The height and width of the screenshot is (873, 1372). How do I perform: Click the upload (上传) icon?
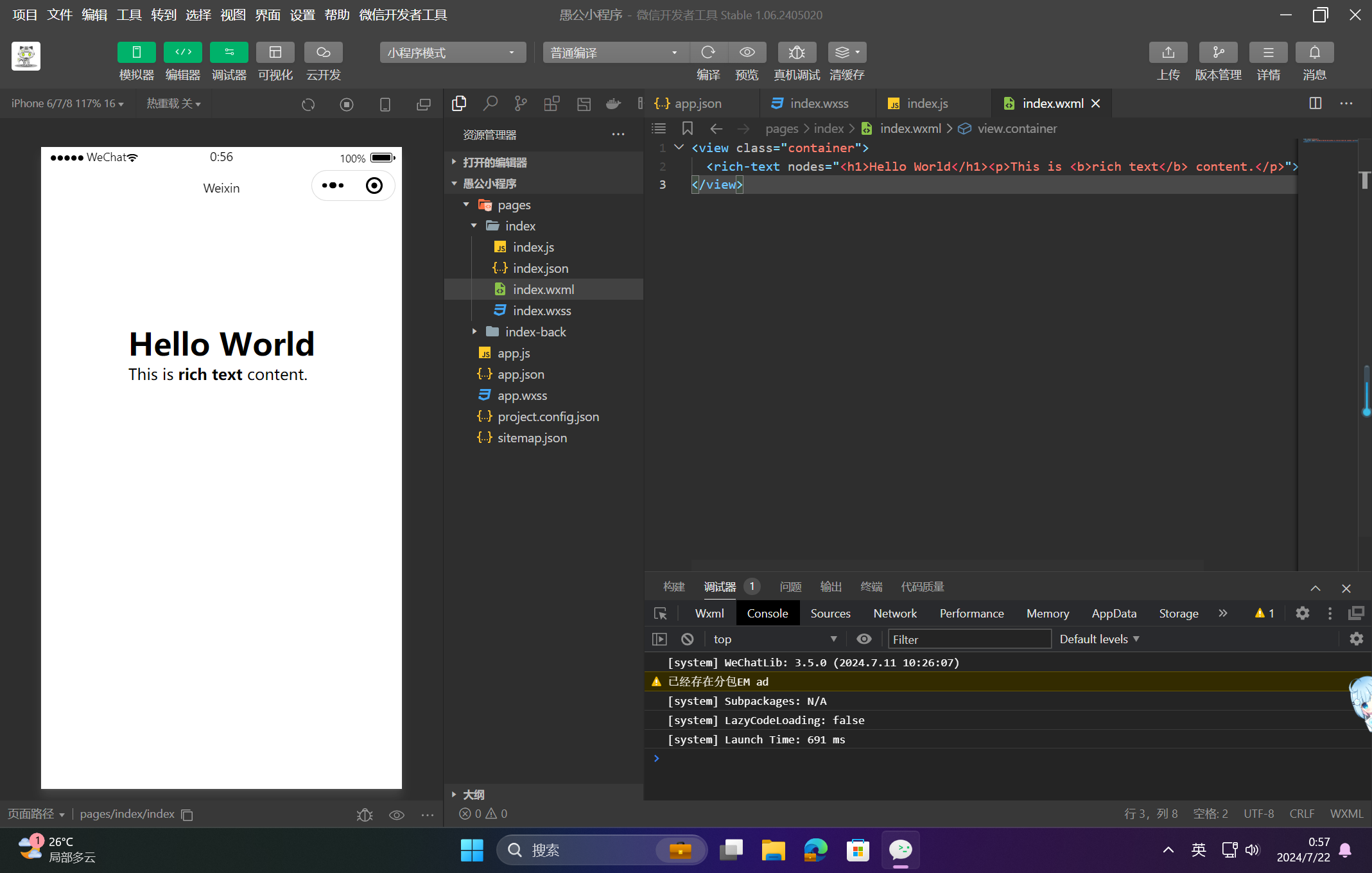point(1168,53)
